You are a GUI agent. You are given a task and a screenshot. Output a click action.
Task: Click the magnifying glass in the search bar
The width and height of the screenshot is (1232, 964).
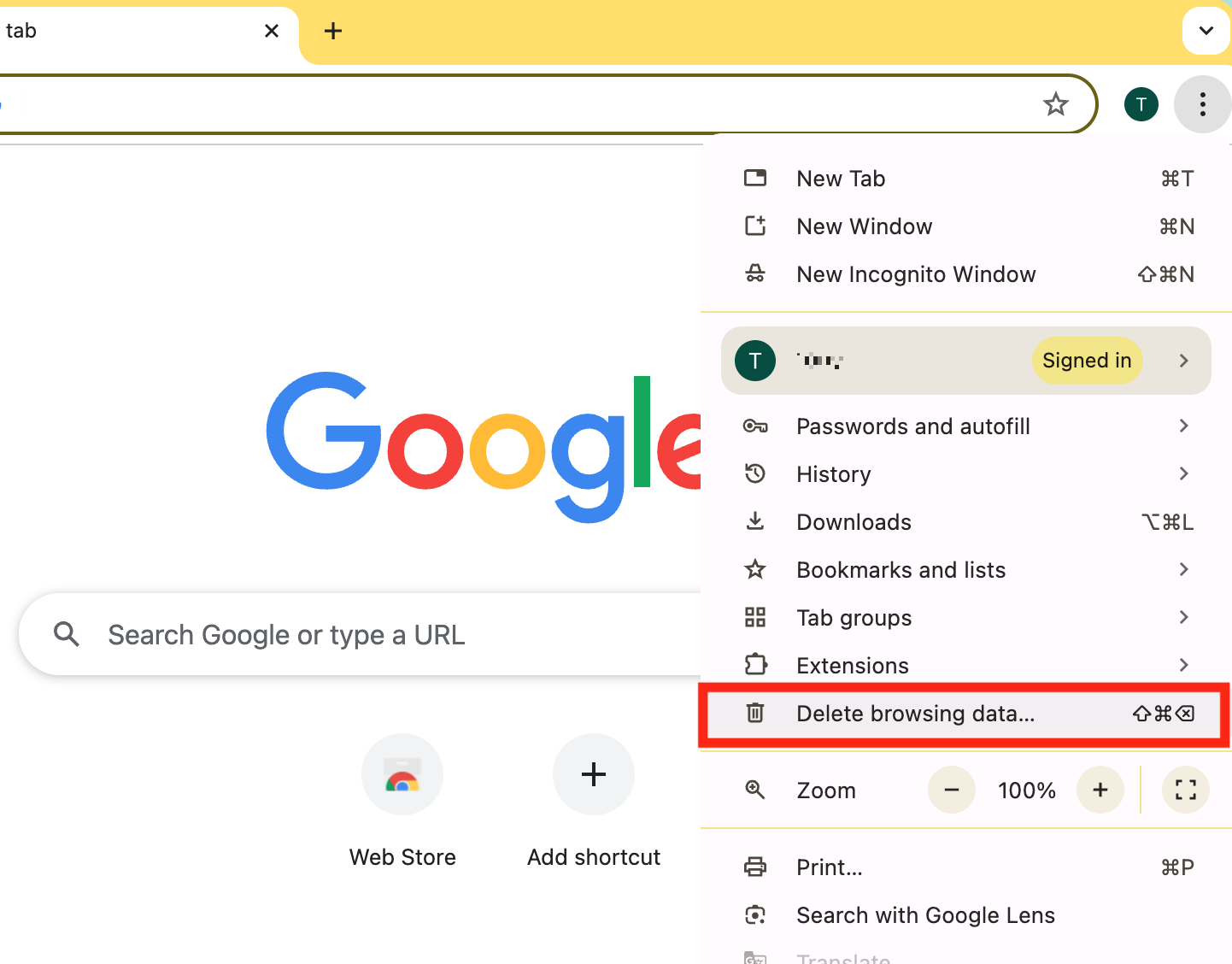click(x=67, y=634)
